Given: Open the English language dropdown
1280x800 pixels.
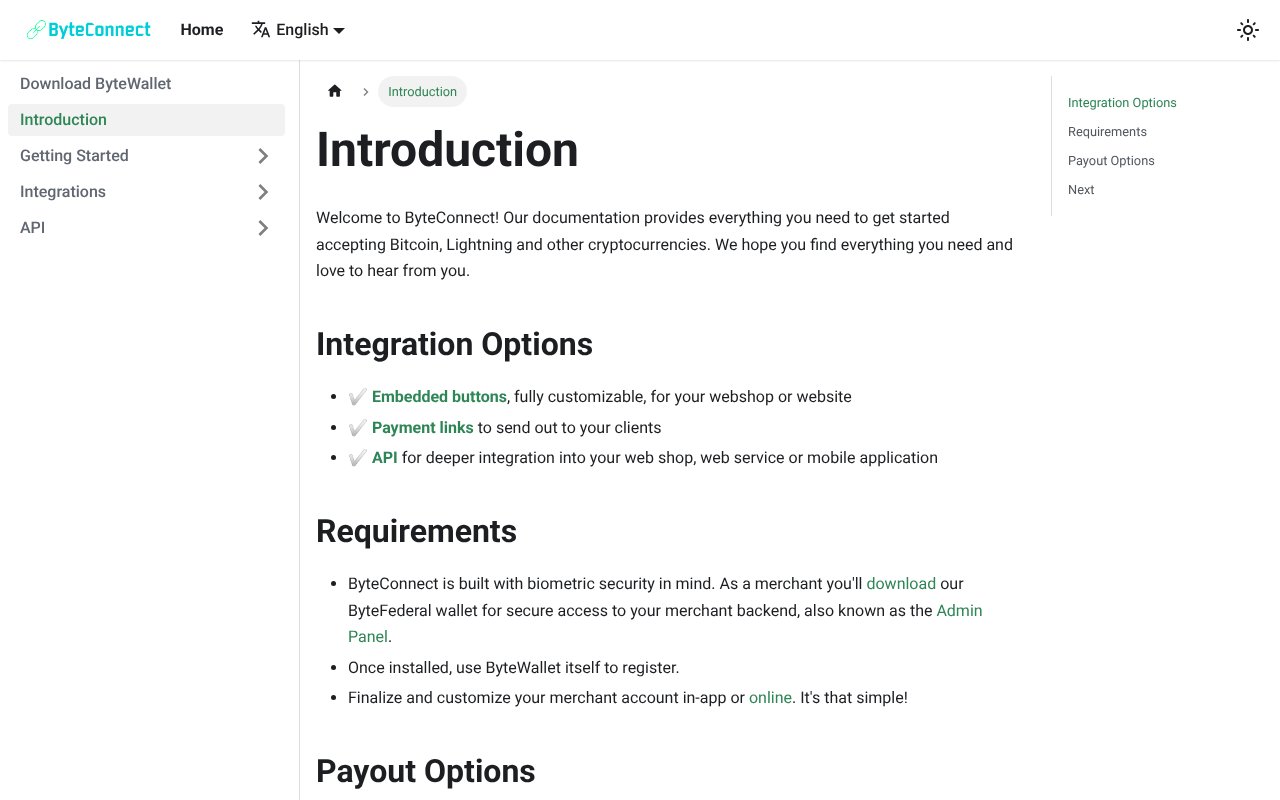Looking at the screenshot, I should tap(300, 29).
